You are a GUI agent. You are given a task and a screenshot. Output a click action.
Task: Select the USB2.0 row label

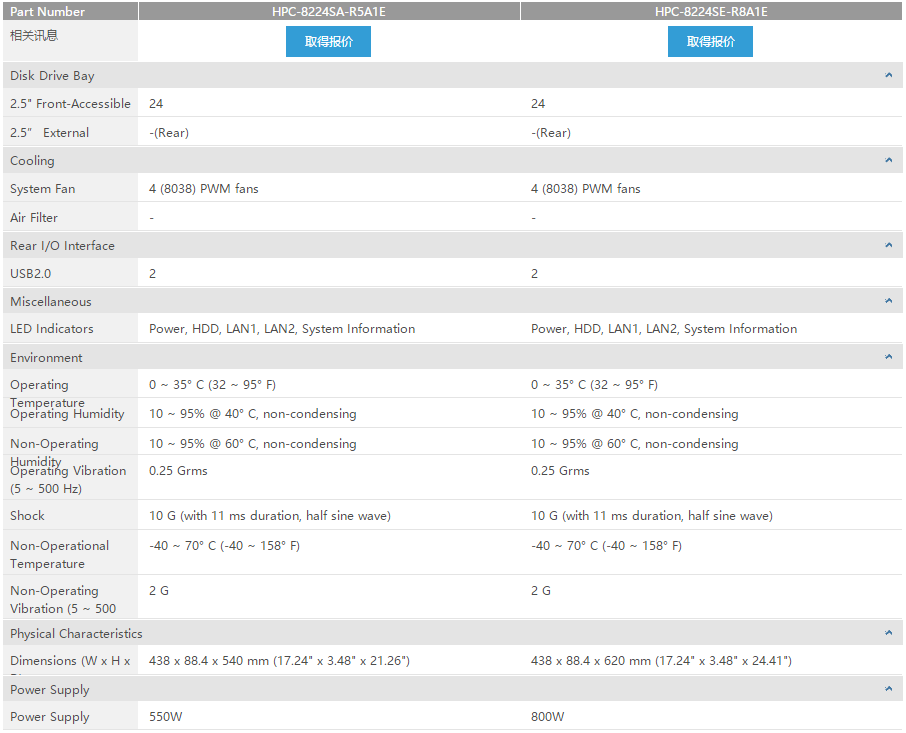click(30, 274)
